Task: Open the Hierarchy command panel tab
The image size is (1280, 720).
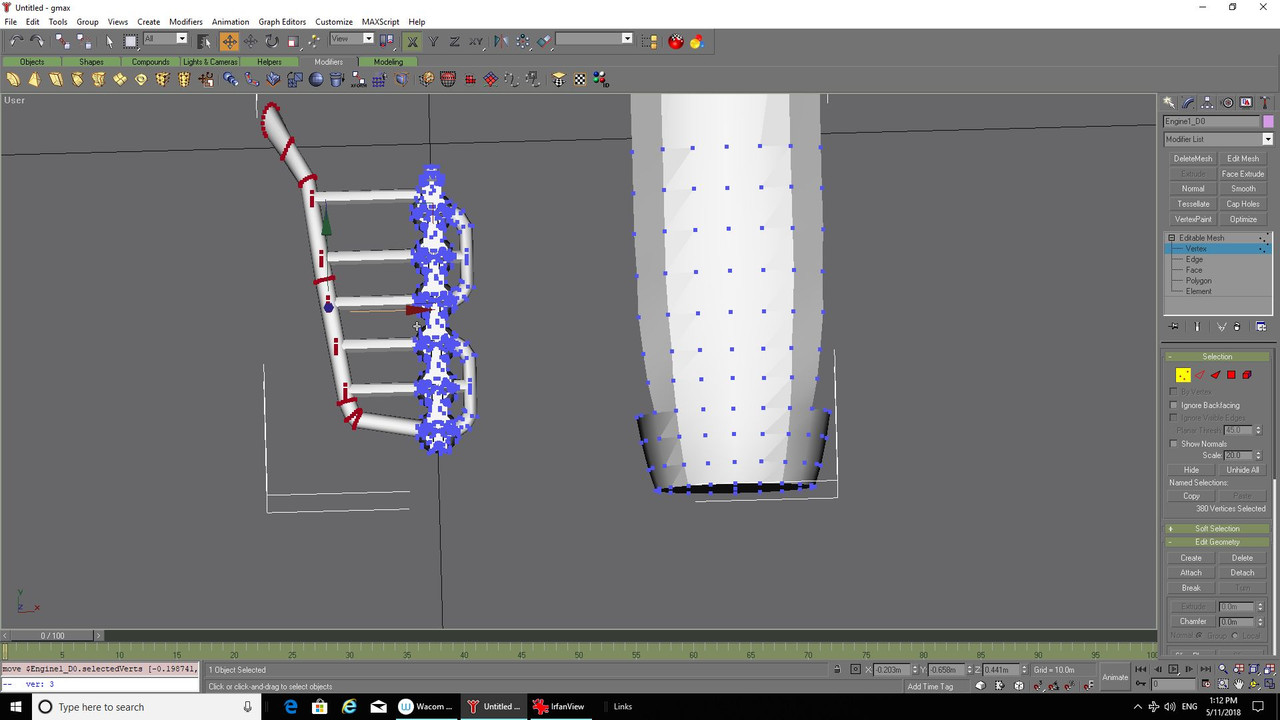Action: pyautogui.click(x=1208, y=103)
